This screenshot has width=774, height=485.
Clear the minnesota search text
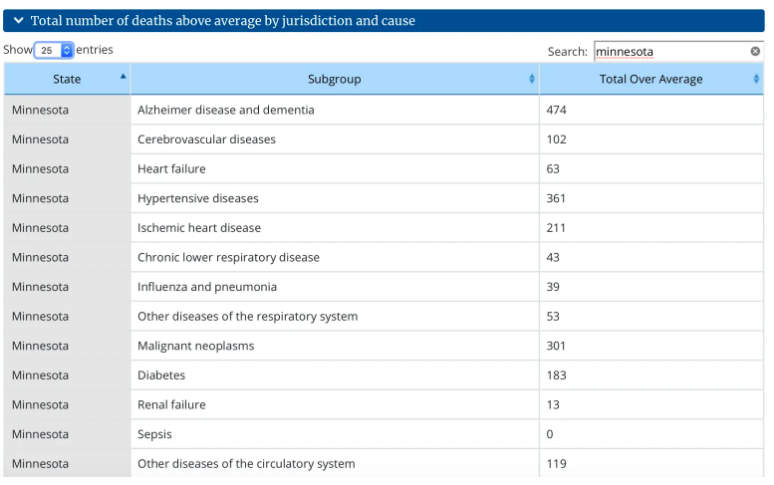pos(755,51)
